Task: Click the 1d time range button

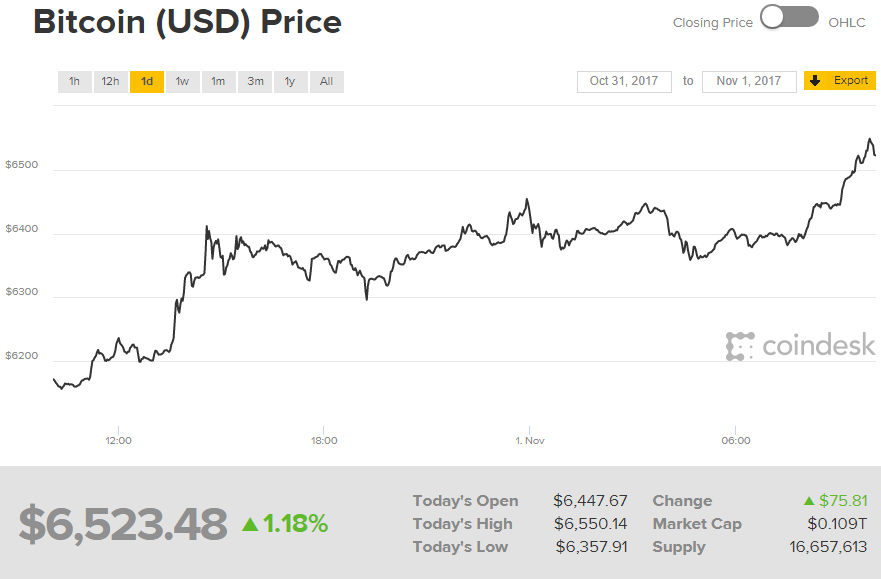Action: click(146, 81)
